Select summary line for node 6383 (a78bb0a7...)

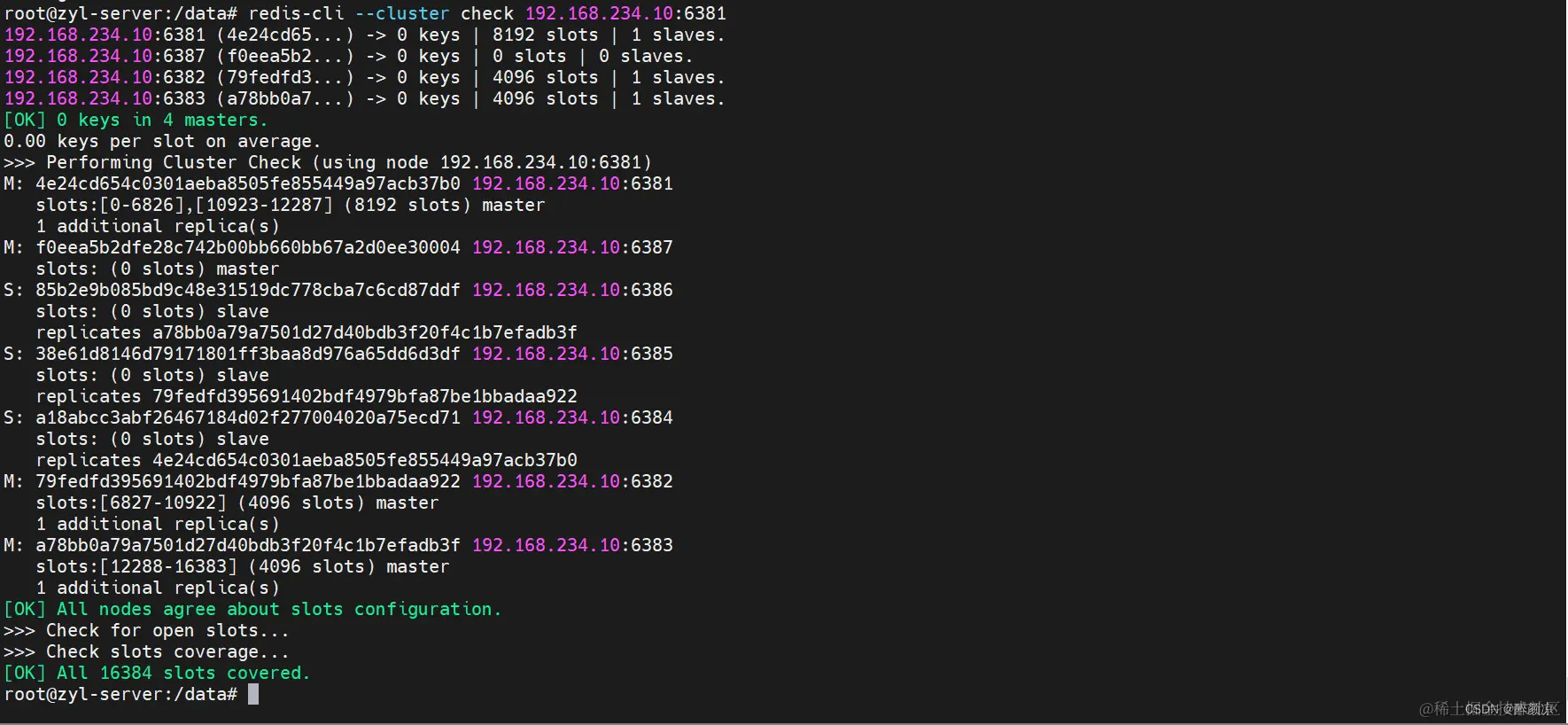point(364,98)
